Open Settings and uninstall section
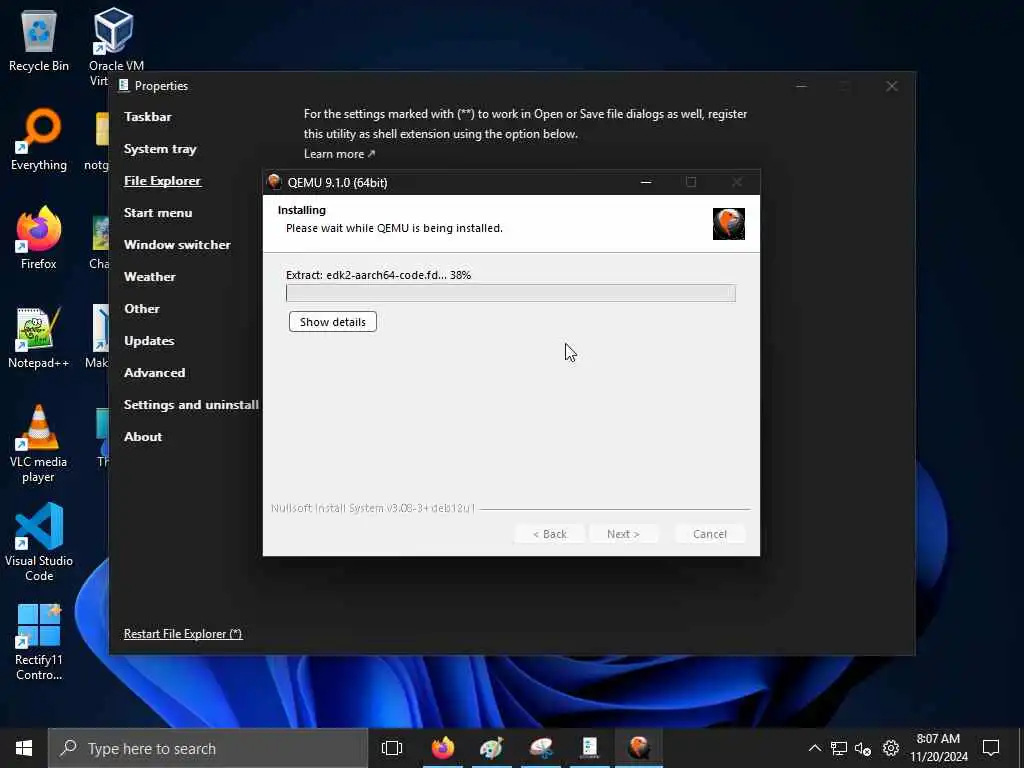This screenshot has height=768, width=1024. (x=191, y=405)
